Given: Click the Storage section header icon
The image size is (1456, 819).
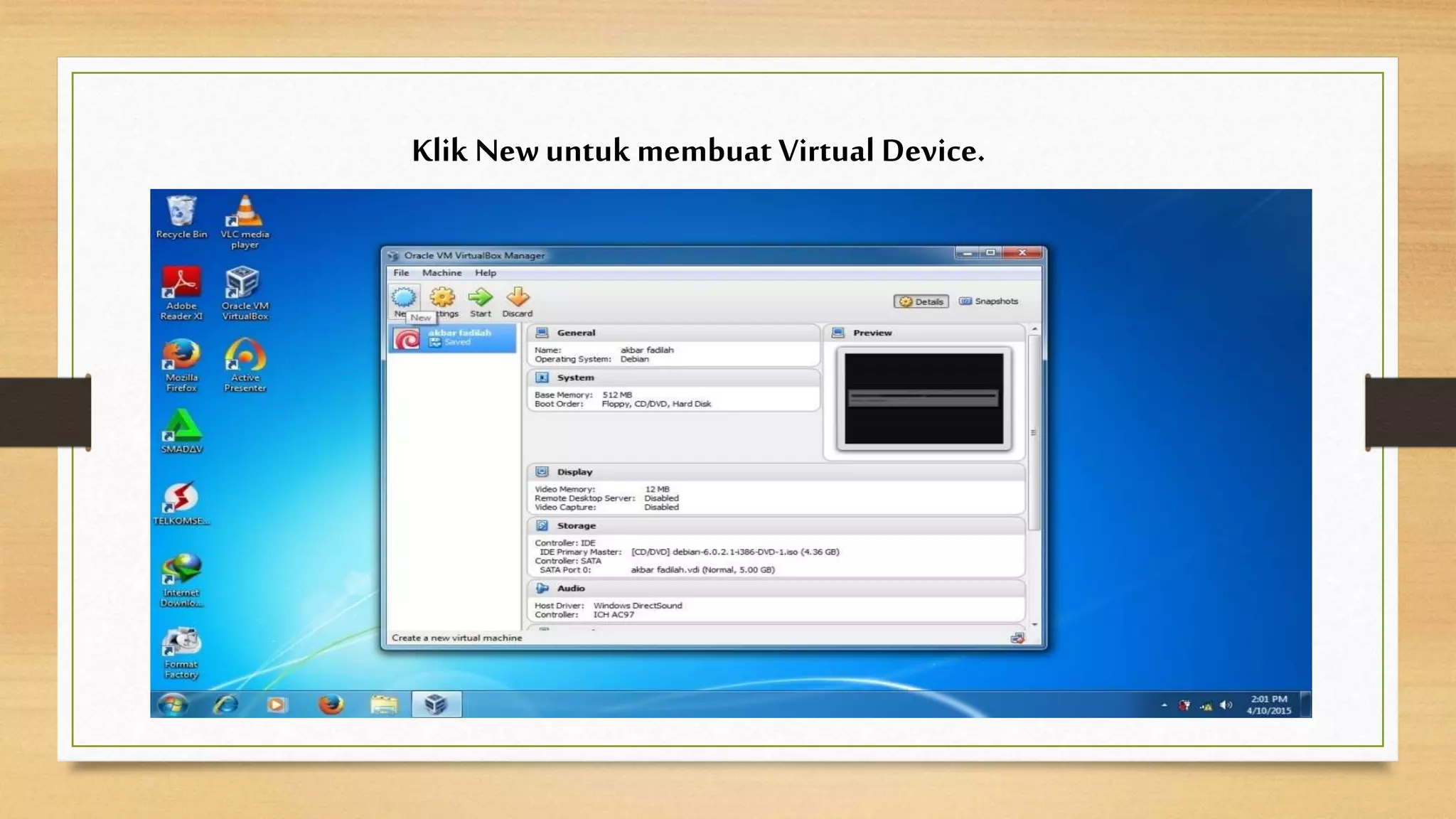Looking at the screenshot, I should point(542,526).
